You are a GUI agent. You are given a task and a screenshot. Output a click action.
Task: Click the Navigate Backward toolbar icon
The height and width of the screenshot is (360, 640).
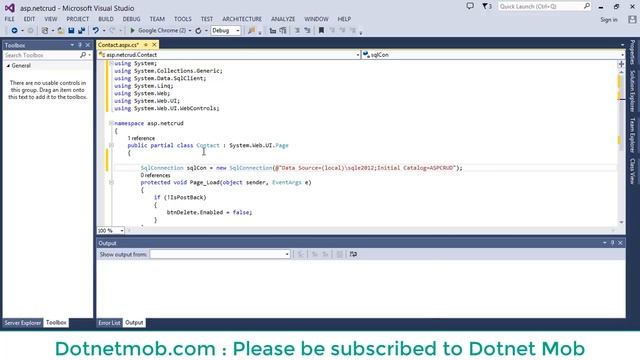(x=14, y=31)
